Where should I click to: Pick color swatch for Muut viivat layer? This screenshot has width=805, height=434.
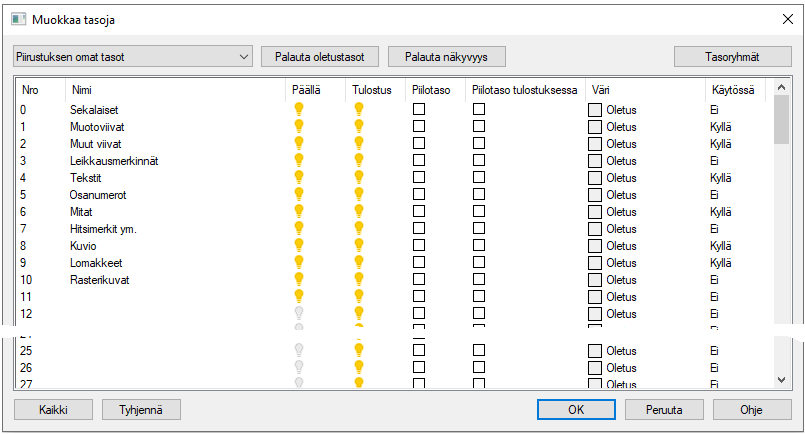pyautogui.click(x=595, y=143)
